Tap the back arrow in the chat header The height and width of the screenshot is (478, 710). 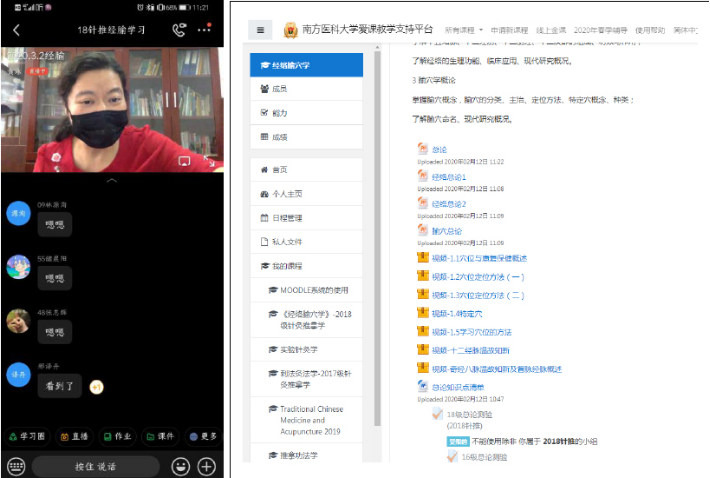(17, 30)
